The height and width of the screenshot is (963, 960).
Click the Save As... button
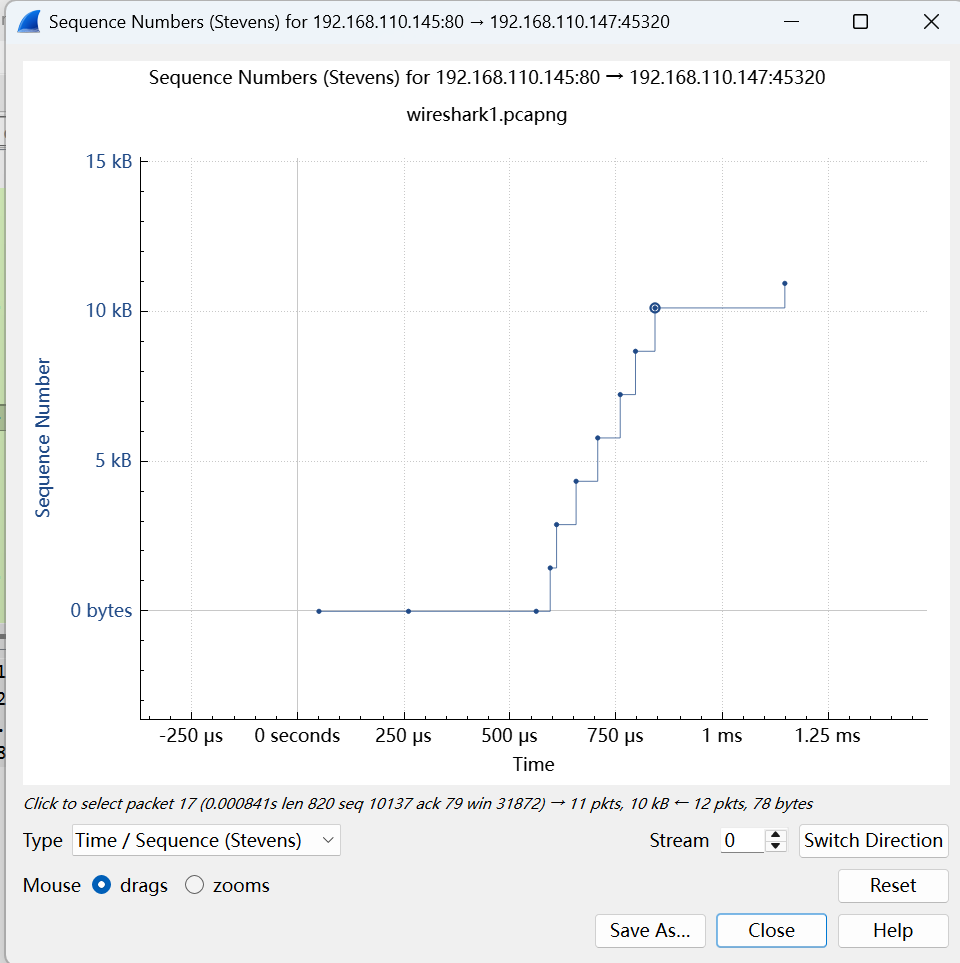pyautogui.click(x=650, y=930)
